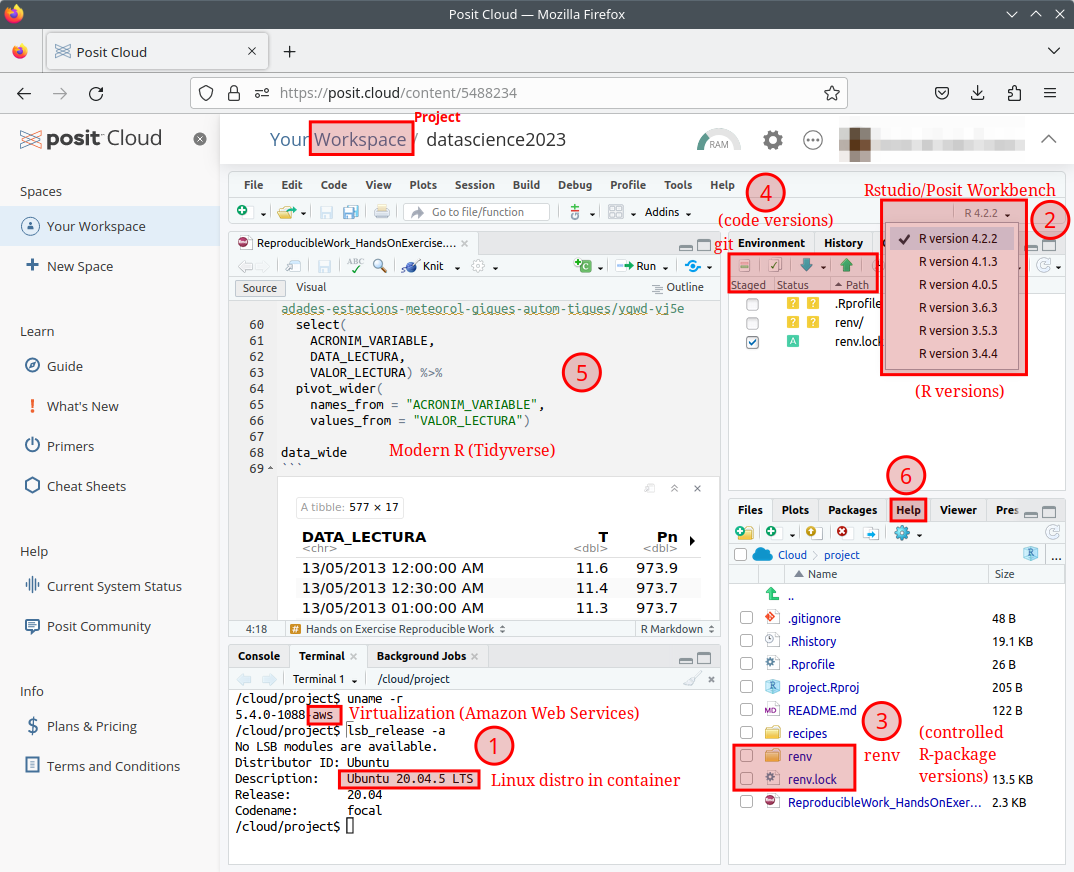Open the R Markdown file type selector
1074x872 pixels.
click(x=677, y=629)
